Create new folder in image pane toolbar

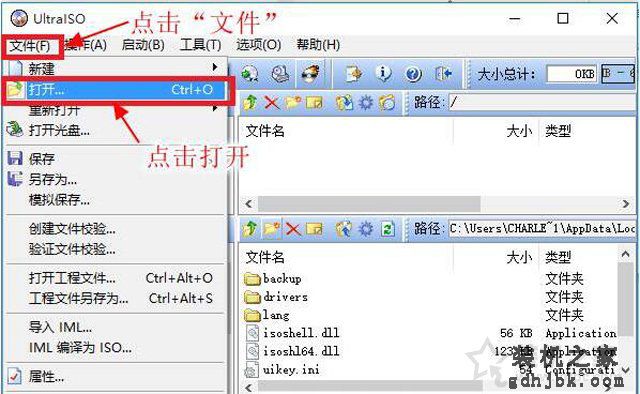[293, 102]
